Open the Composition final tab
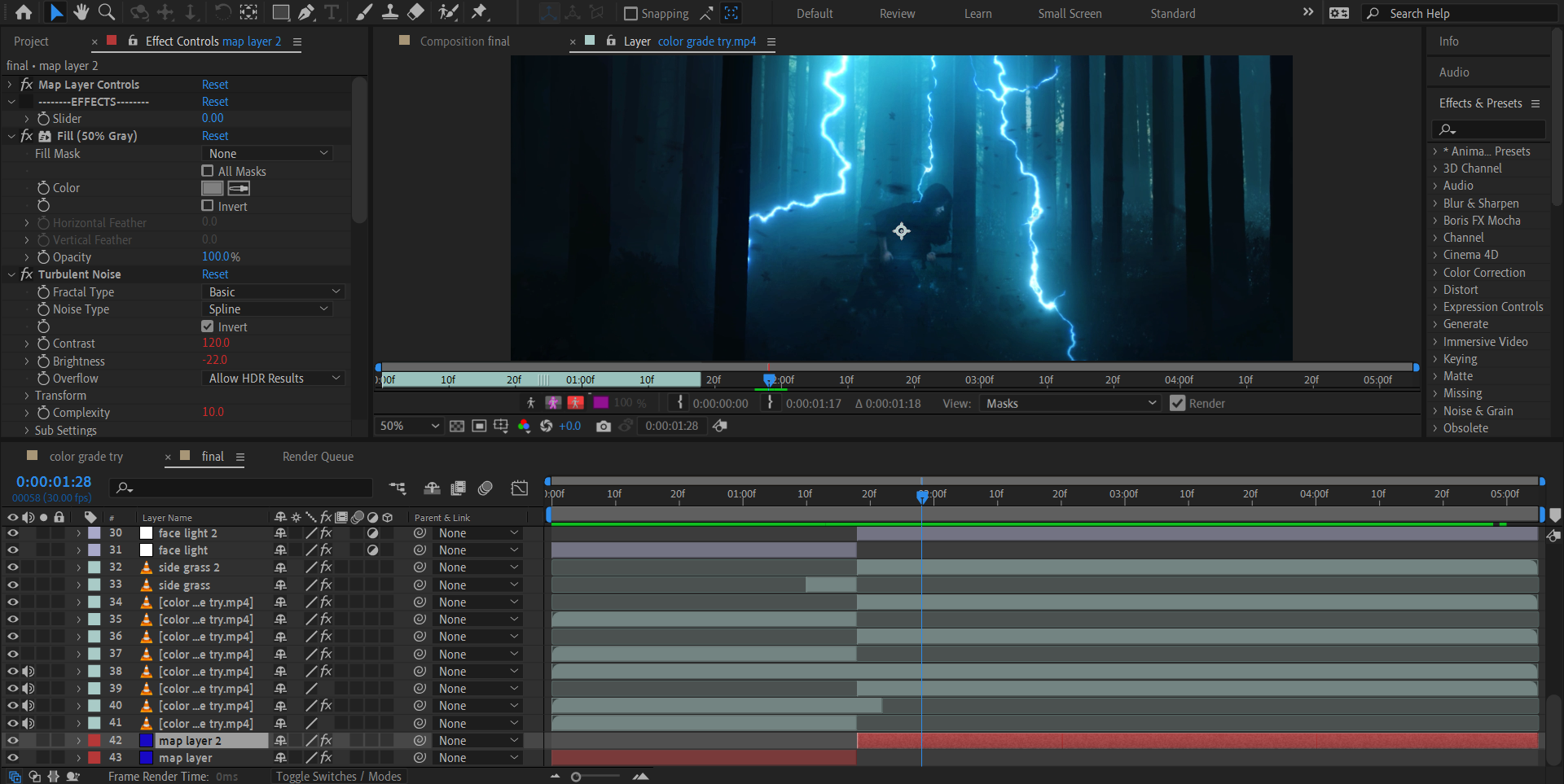 coord(464,42)
